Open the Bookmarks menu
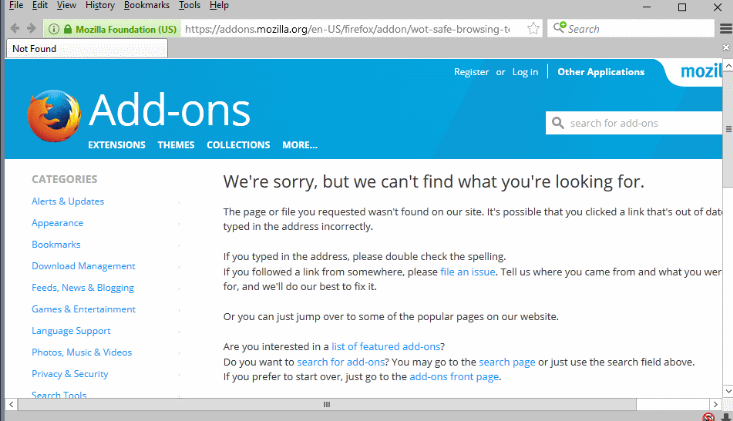This screenshot has height=421, width=733. pos(146,5)
